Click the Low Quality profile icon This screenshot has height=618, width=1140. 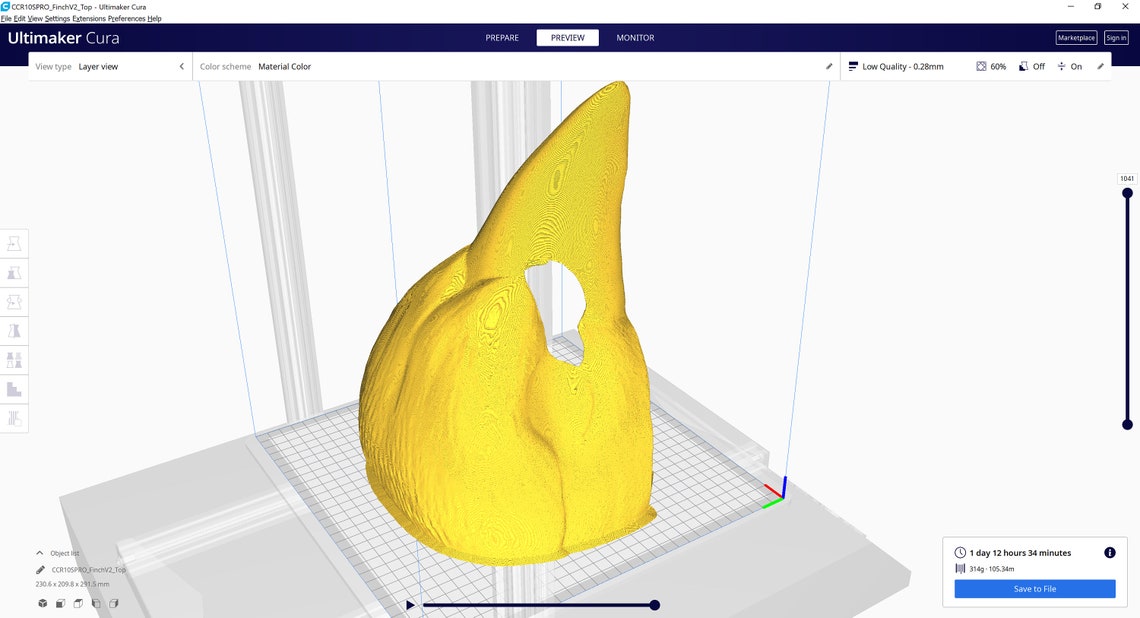coord(853,66)
